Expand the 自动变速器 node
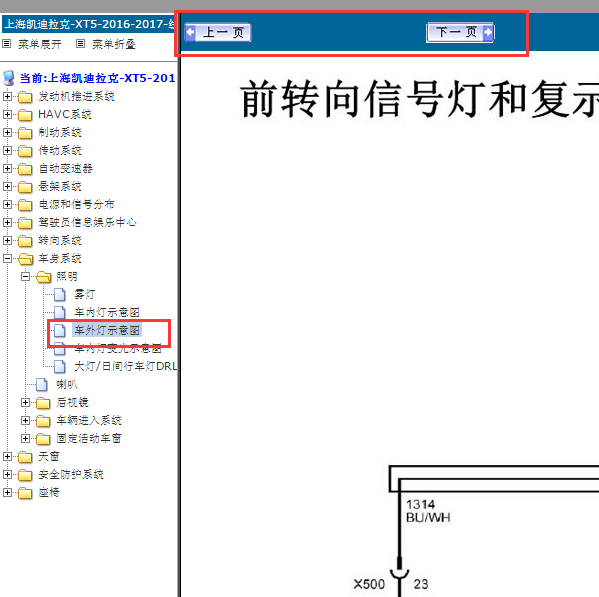The width and height of the screenshot is (599, 597). (x=7, y=168)
